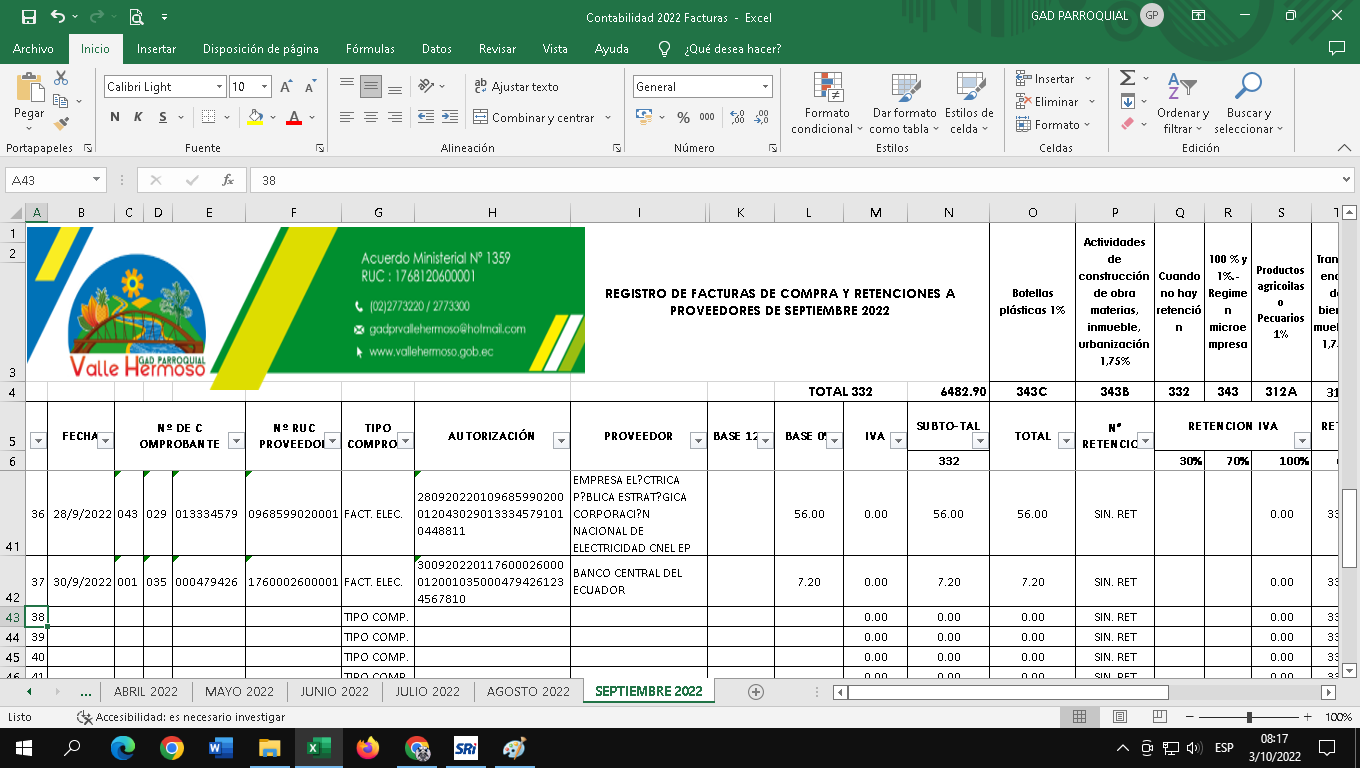Click the Save icon in the title bar
The image size is (1360, 768).
pos(28,16)
